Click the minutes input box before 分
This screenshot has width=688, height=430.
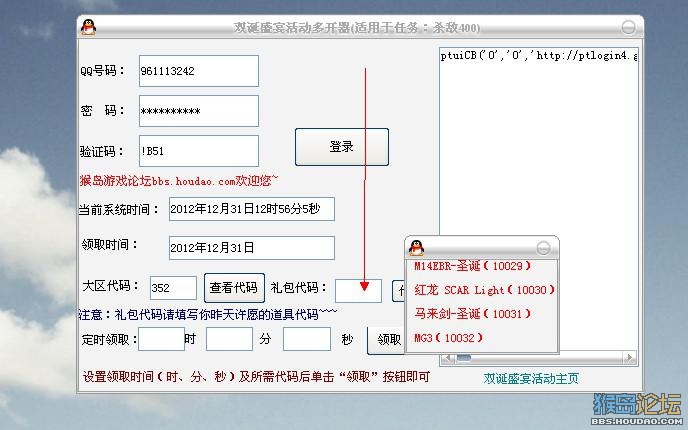coord(229,339)
